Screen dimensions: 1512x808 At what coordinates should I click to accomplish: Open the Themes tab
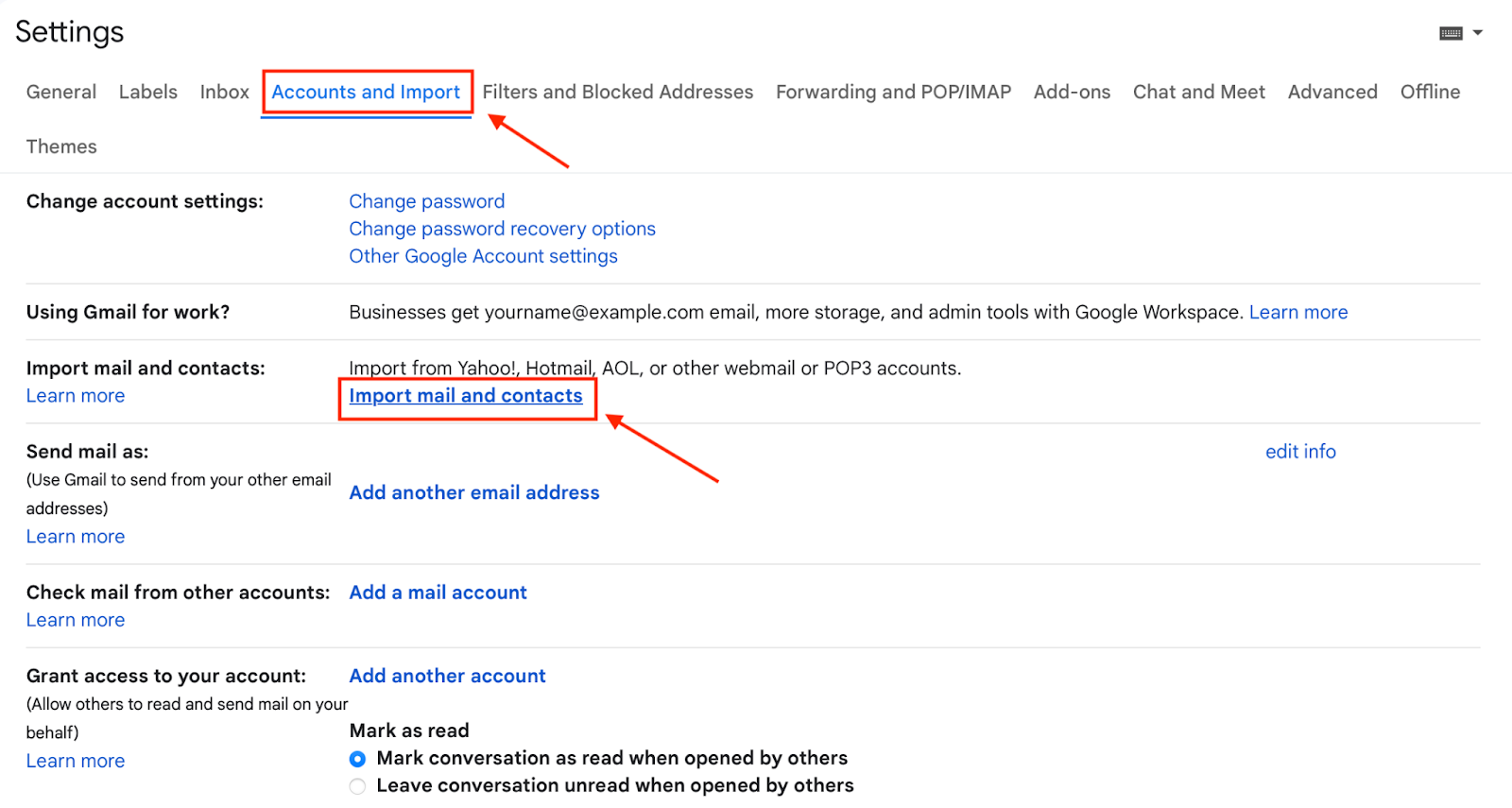point(60,146)
